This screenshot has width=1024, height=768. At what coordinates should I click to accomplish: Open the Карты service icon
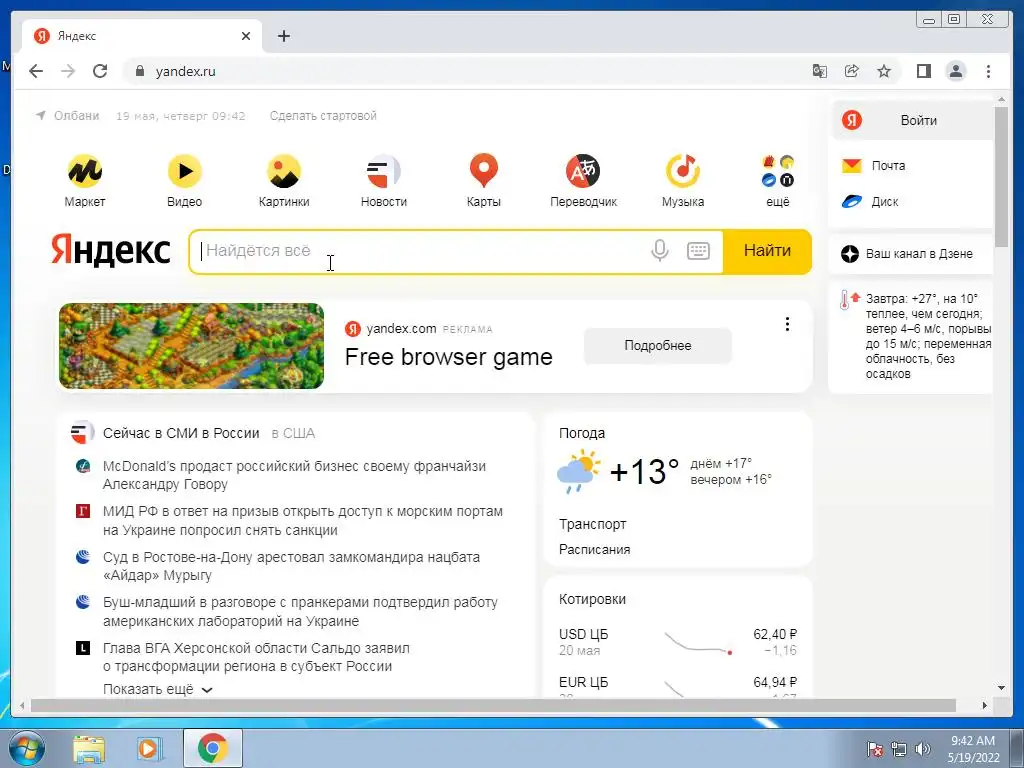pyautogui.click(x=484, y=170)
